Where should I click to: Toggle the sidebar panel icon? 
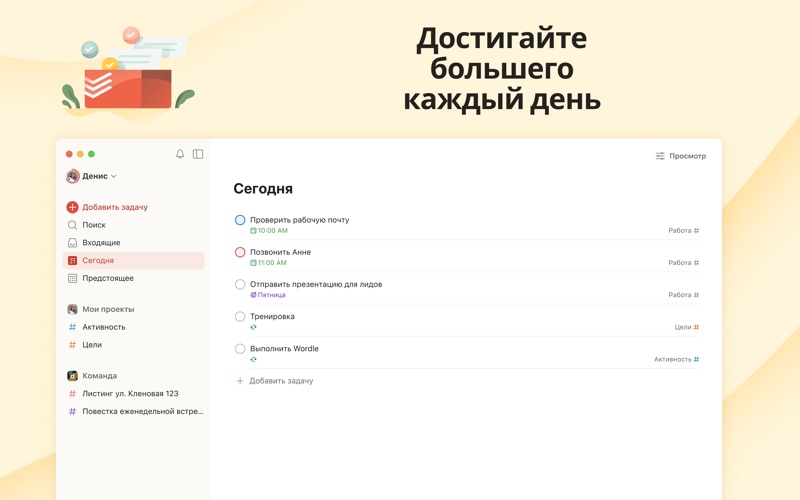198,154
